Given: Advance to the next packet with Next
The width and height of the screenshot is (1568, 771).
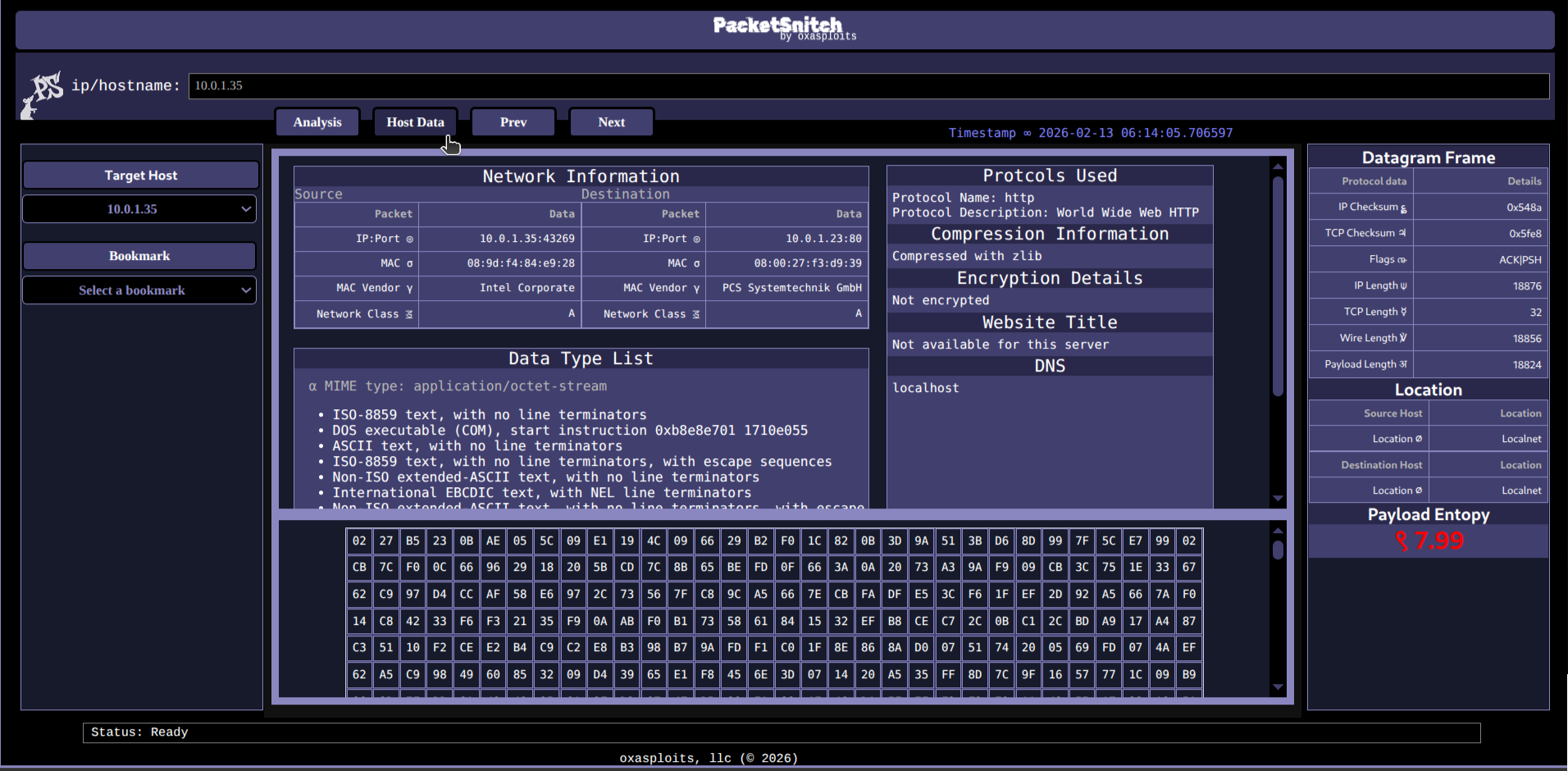Looking at the screenshot, I should pos(611,122).
